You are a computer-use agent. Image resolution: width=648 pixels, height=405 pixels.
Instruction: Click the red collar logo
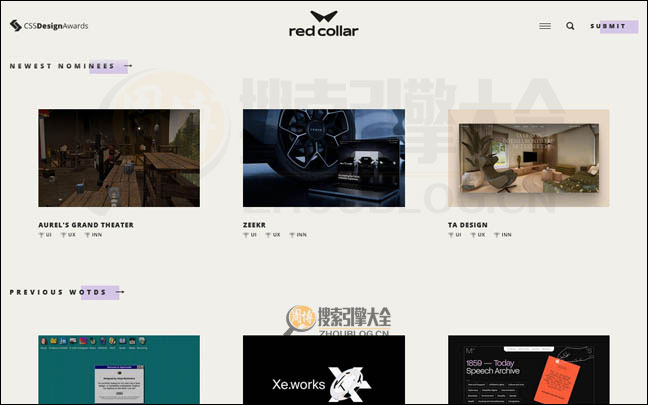tap(324, 24)
